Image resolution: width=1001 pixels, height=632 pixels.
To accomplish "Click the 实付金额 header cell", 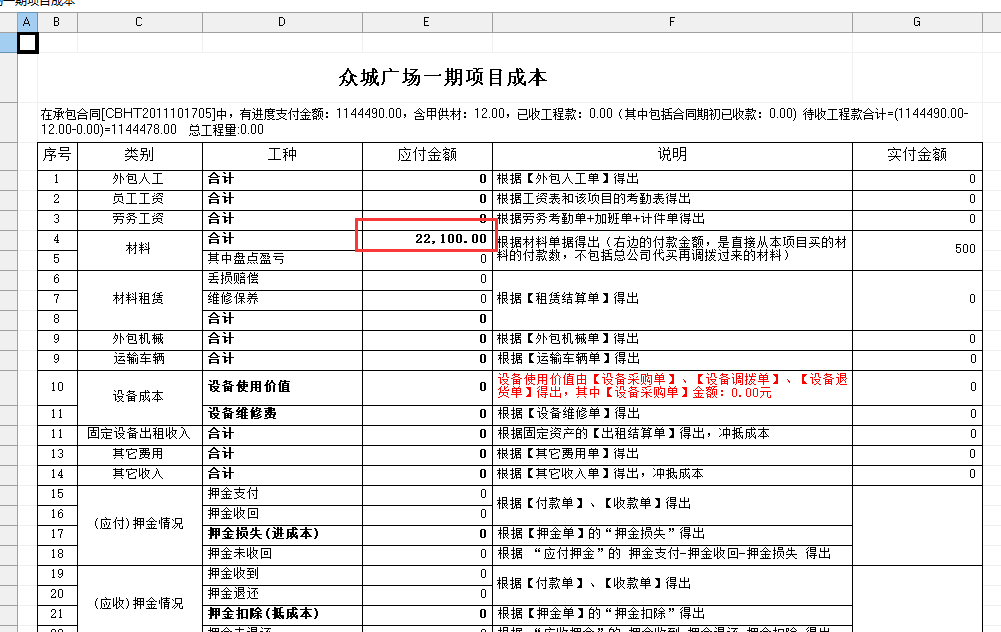I will click(916, 155).
